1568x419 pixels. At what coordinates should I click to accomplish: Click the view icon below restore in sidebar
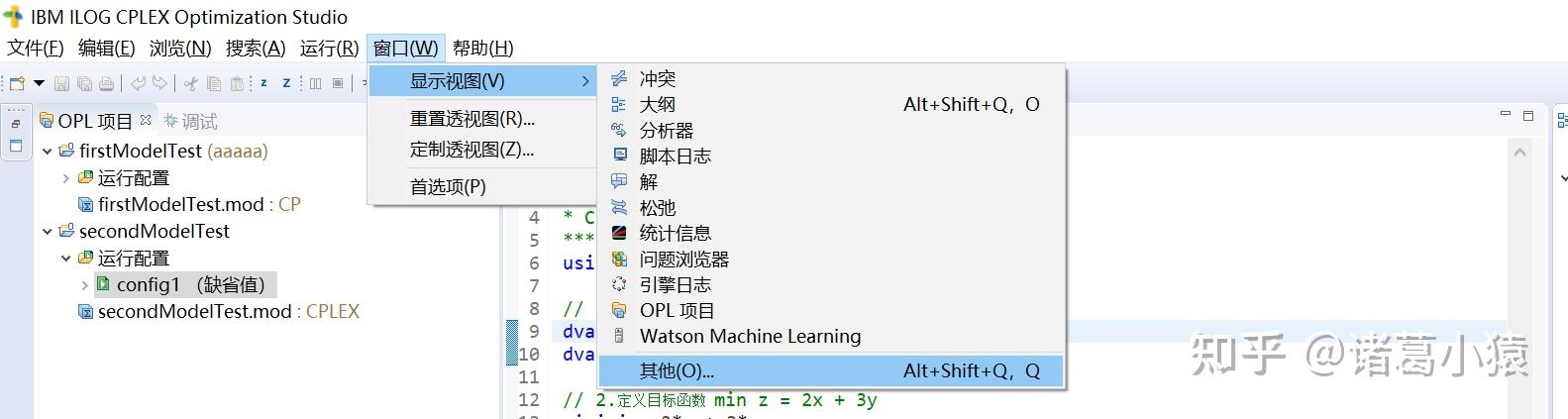[16, 146]
